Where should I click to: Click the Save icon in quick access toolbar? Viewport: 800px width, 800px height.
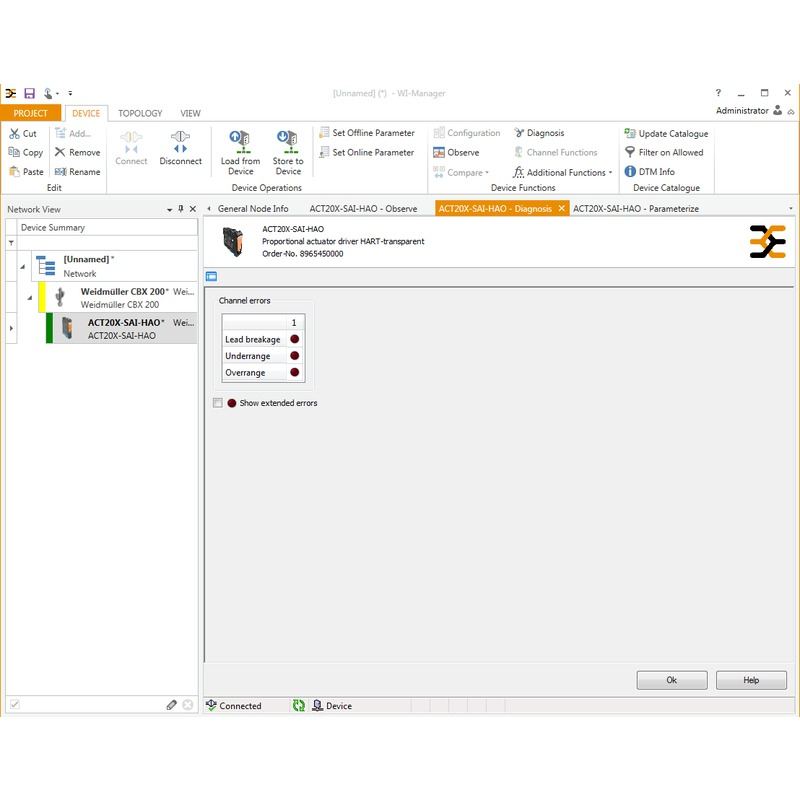30,93
